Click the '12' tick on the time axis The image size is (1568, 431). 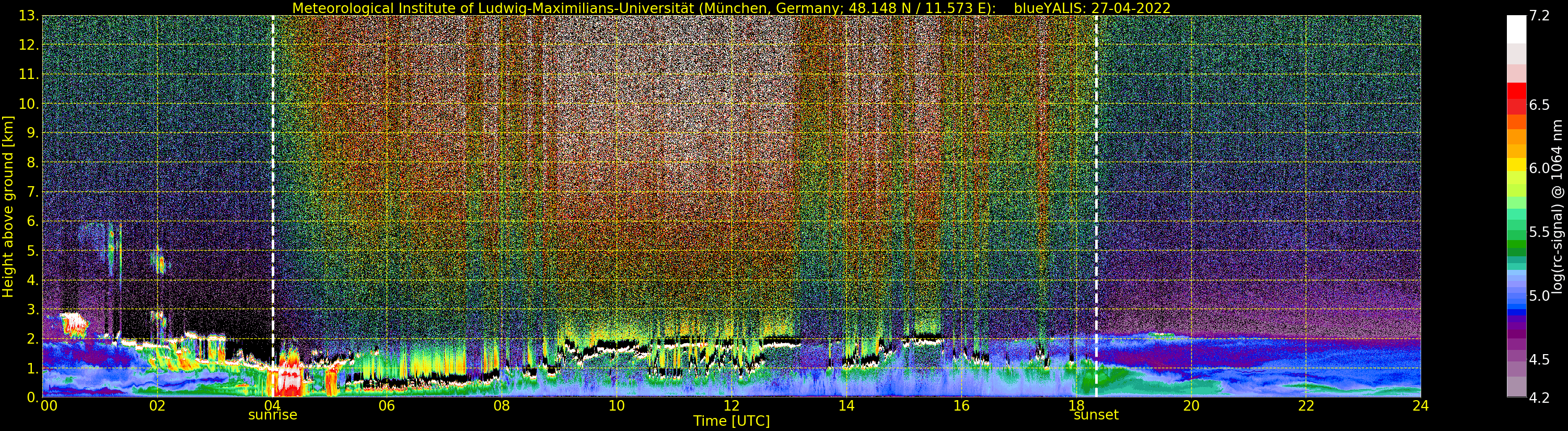(731, 405)
